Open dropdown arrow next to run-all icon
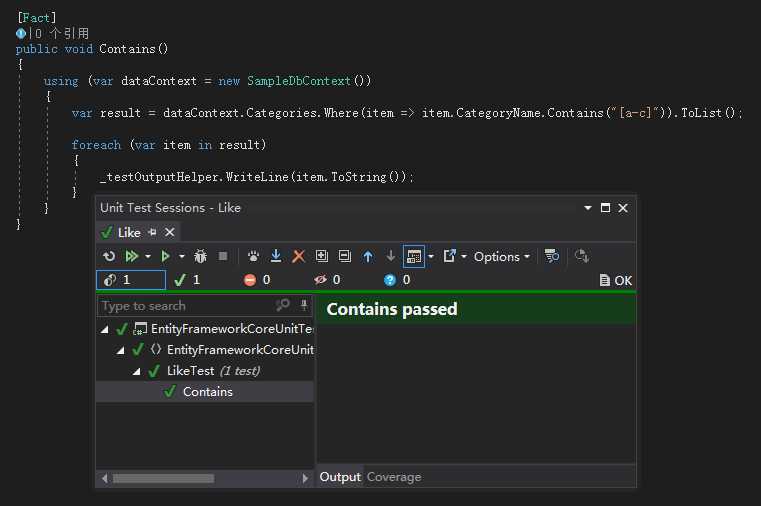761x506 pixels. tap(148, 256)
